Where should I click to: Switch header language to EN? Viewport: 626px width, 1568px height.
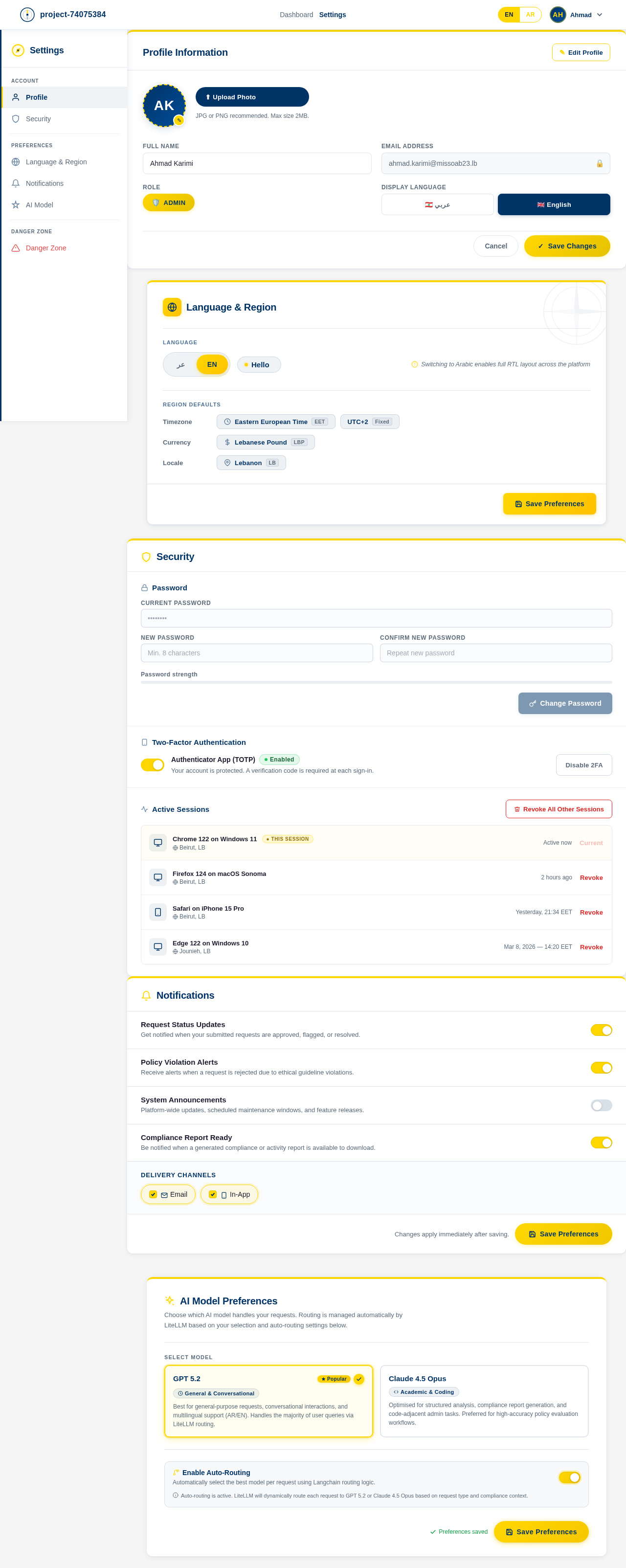509,15
